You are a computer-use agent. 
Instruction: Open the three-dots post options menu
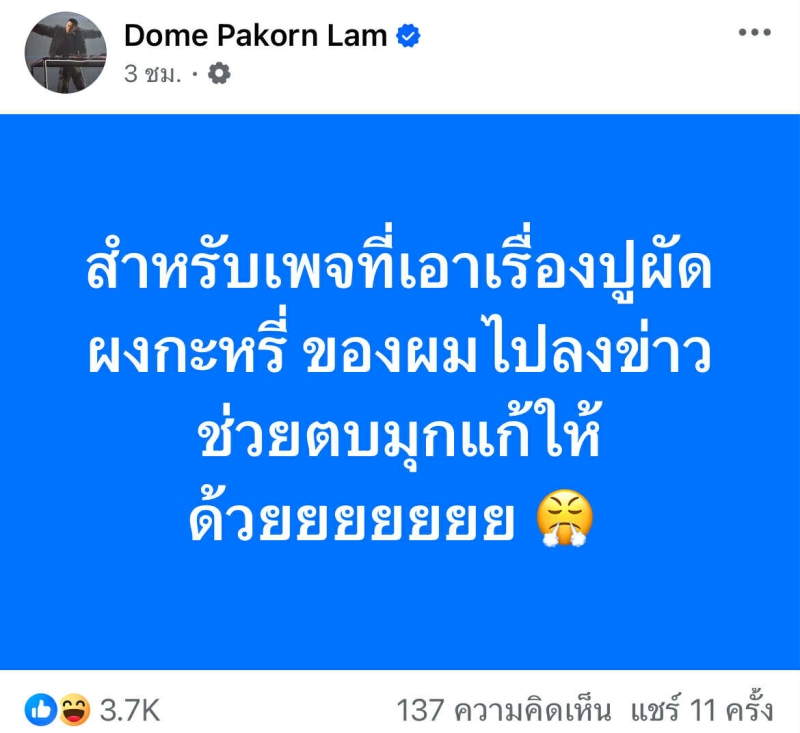tap(754, 32)
